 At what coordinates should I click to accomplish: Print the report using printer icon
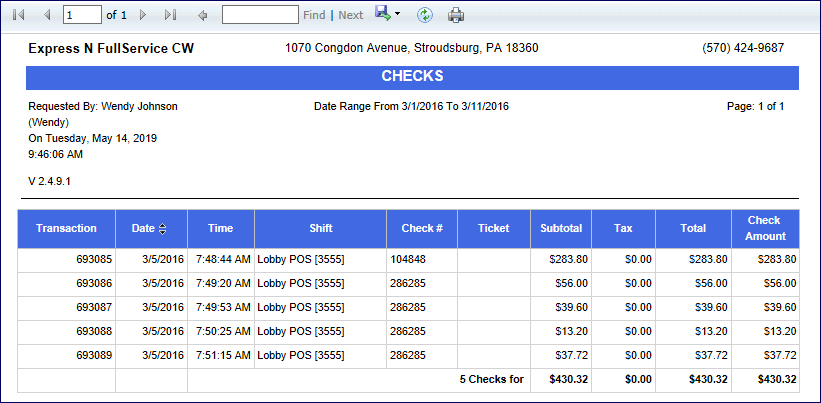click(x=456, y=15)
